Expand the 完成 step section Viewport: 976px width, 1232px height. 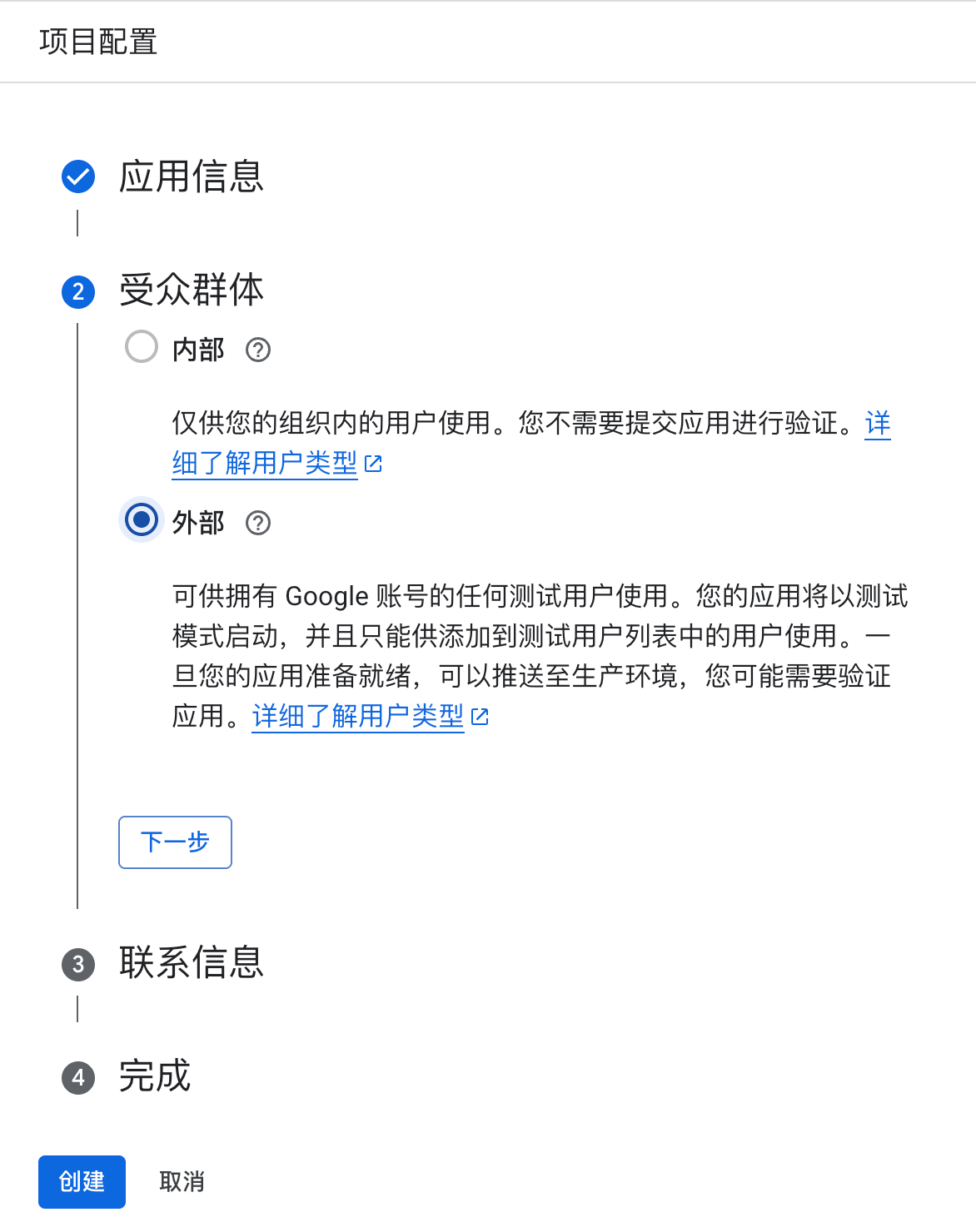click(155, 1076)
